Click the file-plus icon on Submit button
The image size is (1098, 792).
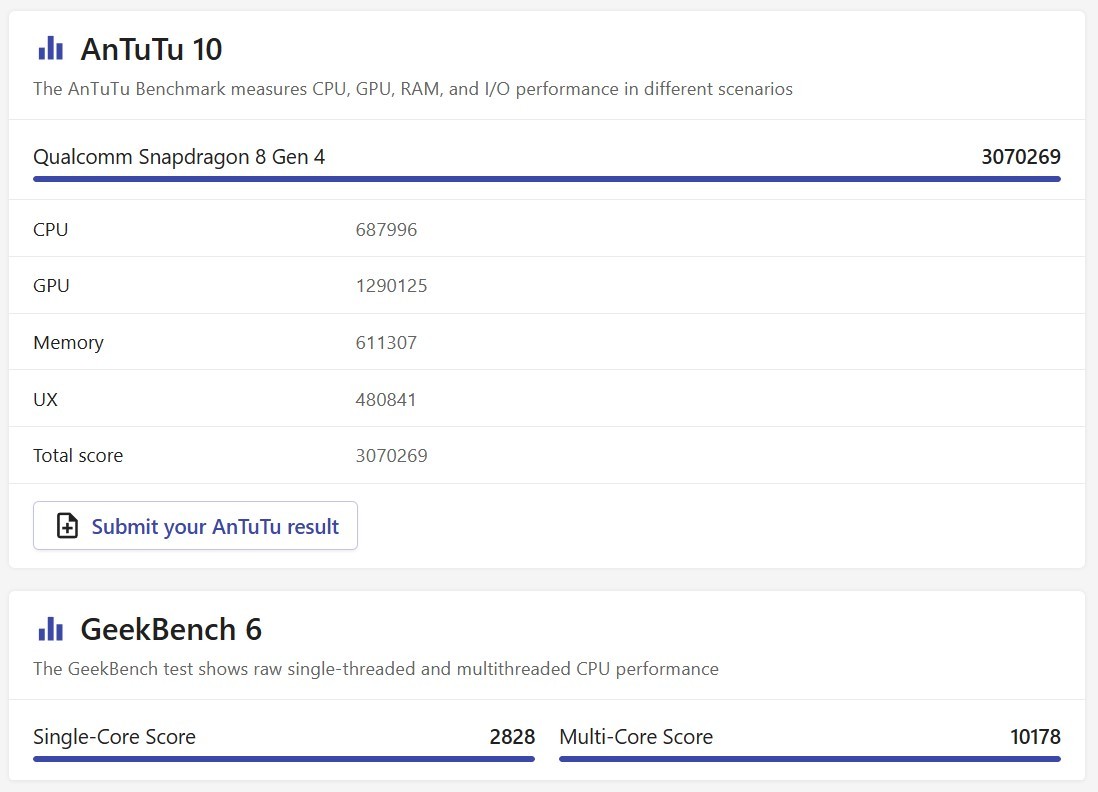pyautogui.click(x=67, y=526)
